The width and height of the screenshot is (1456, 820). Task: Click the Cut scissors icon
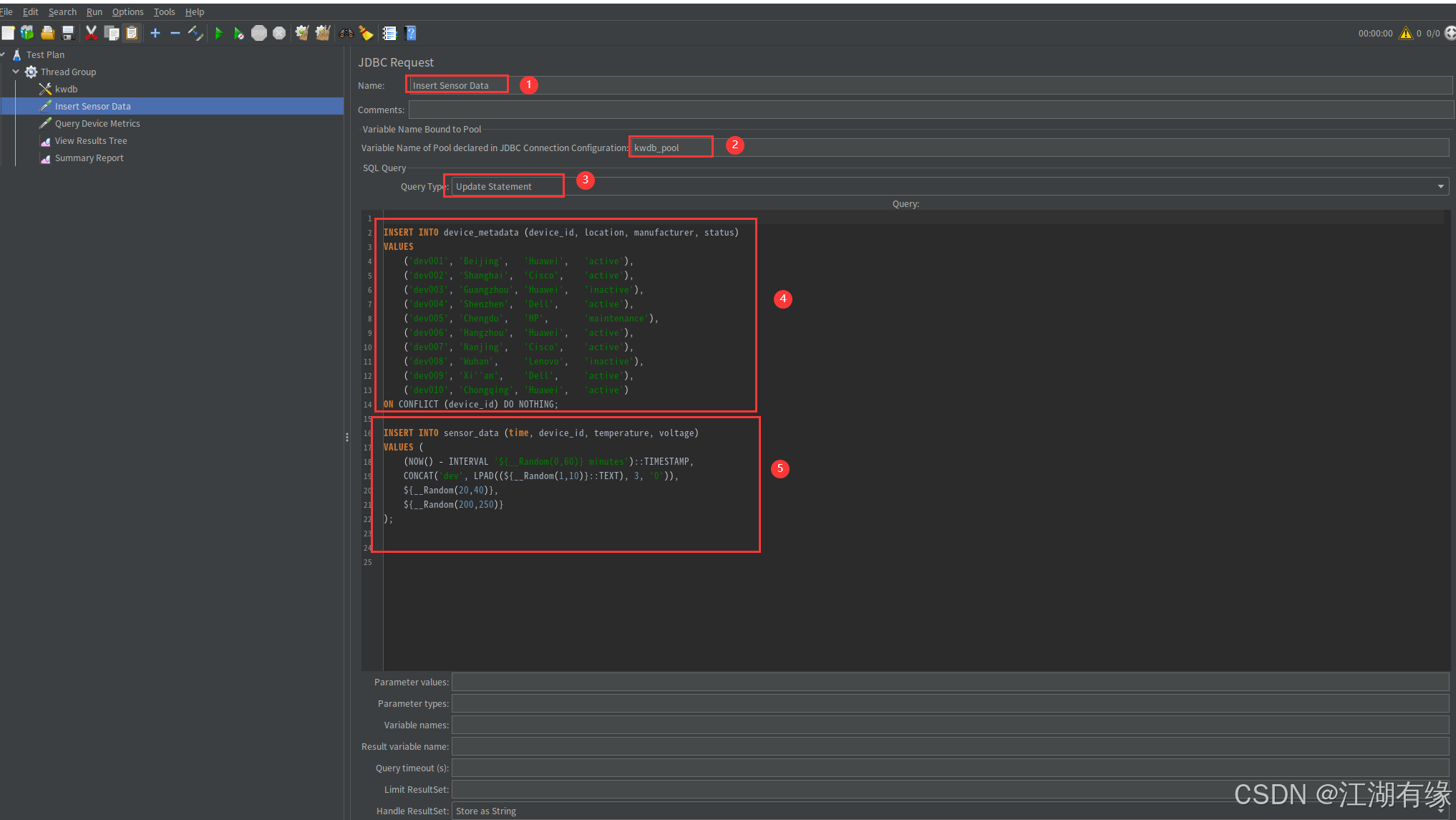click(91, 33)
